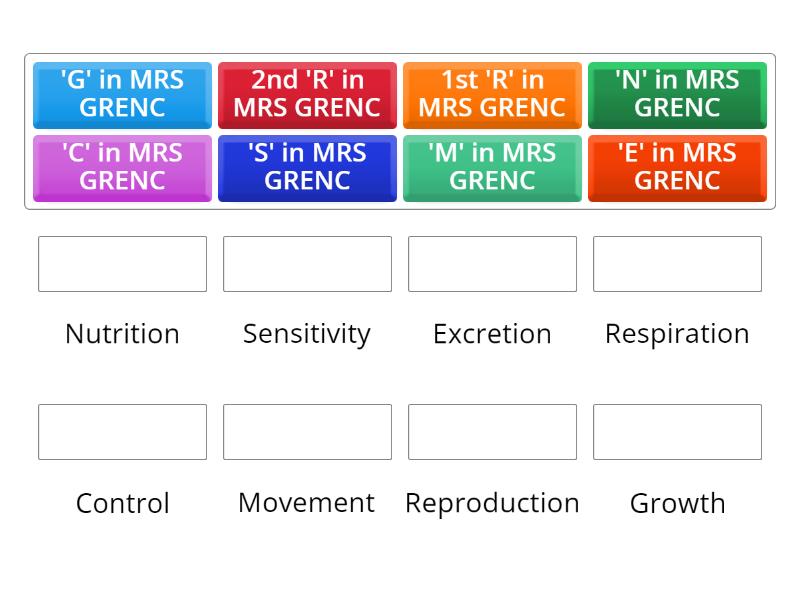Select the 'C' in MRS GRENC tile
Screen dimensions: 800x600
tap(122, 168)
